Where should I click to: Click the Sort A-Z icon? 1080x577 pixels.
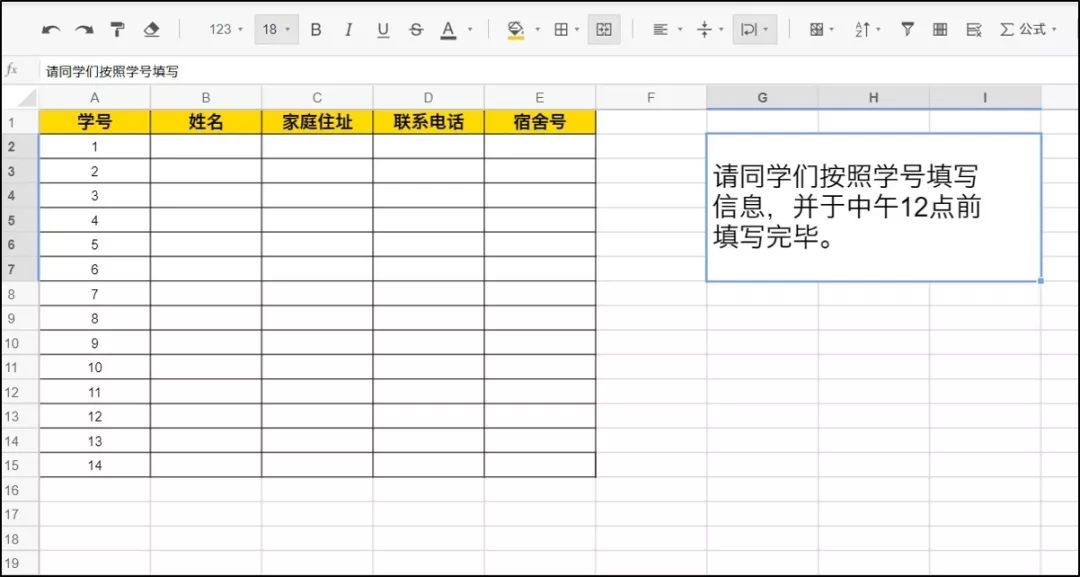point(862,30)
